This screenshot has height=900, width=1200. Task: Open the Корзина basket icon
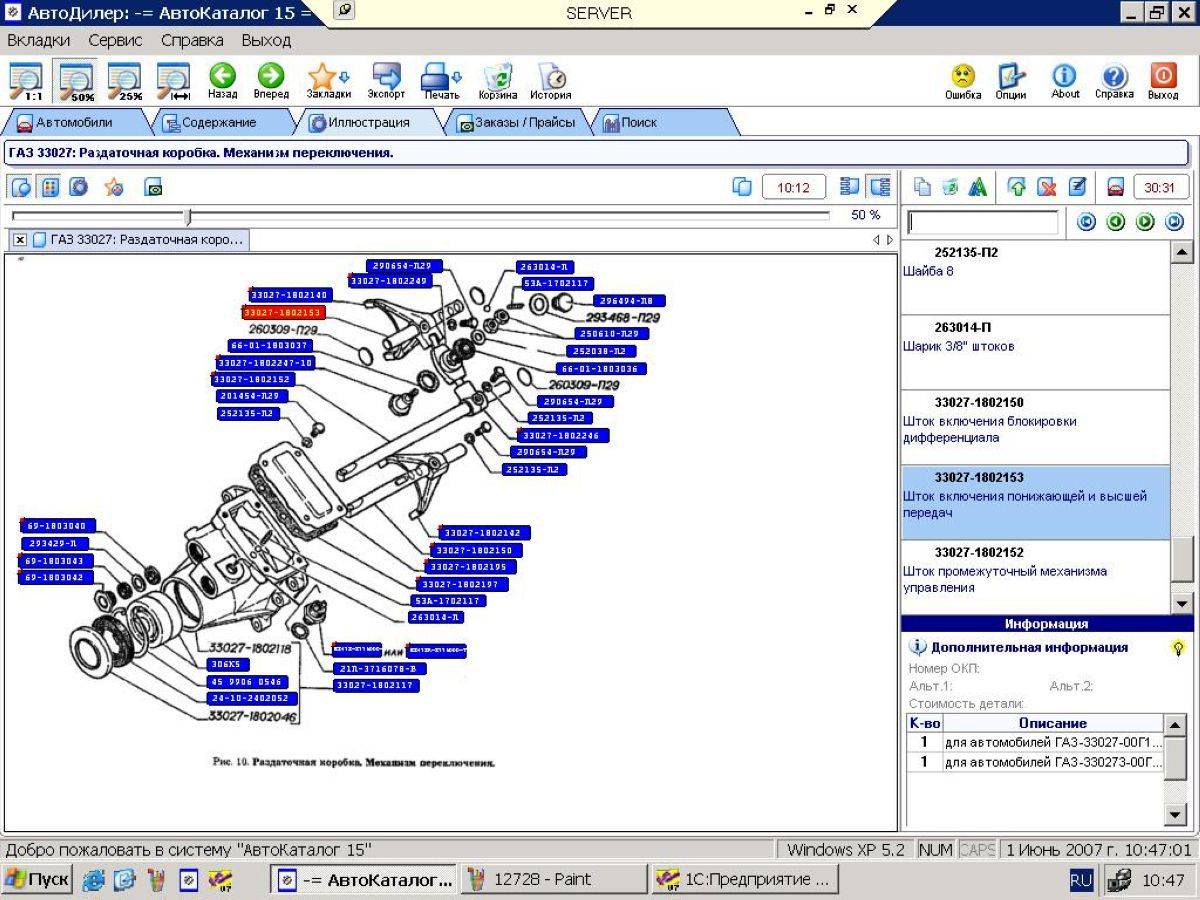pos(497,81)
